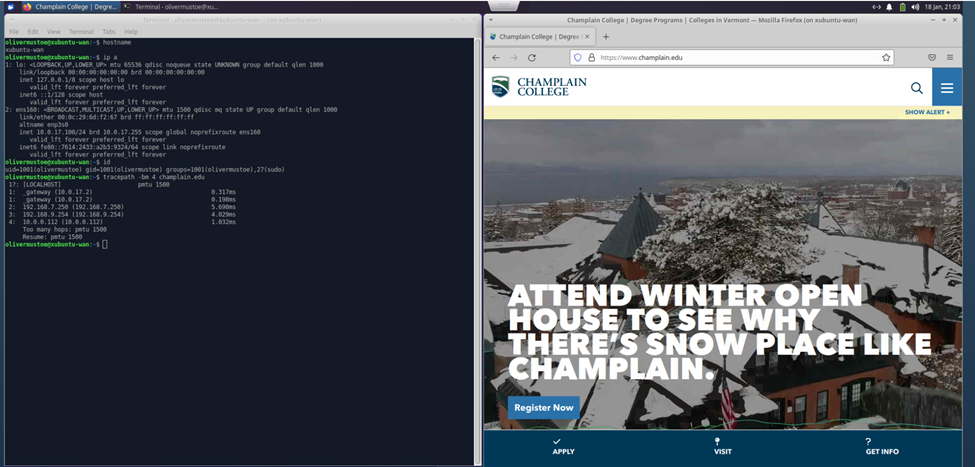Click GET INFO in the bottom bar
This screenshot has height=467, width=975.
pyautogui.click(x=882, y=446)
